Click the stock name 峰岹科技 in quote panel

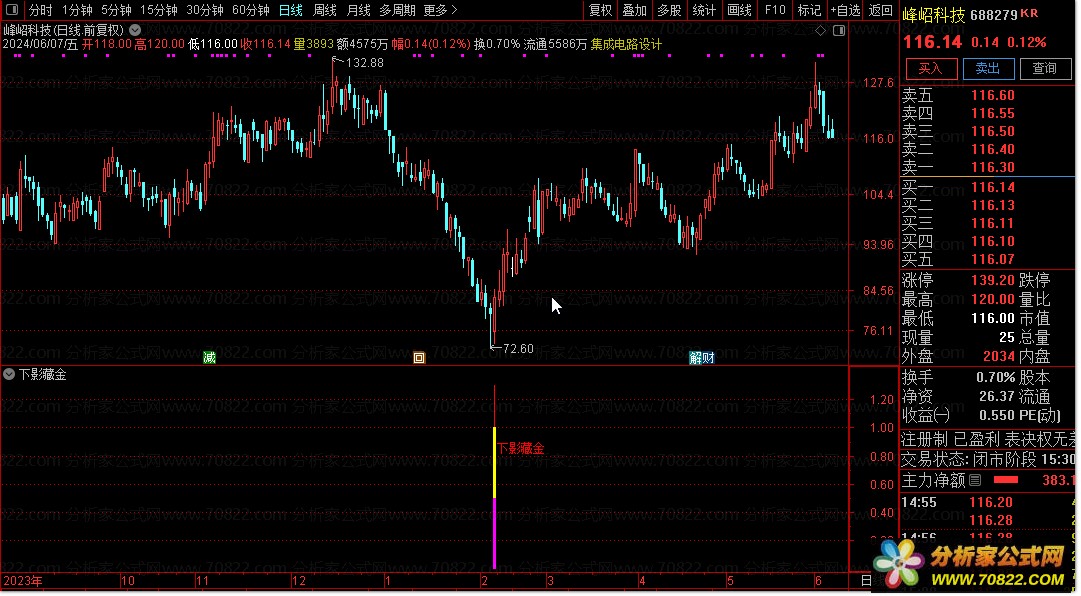tap(933, 15)
